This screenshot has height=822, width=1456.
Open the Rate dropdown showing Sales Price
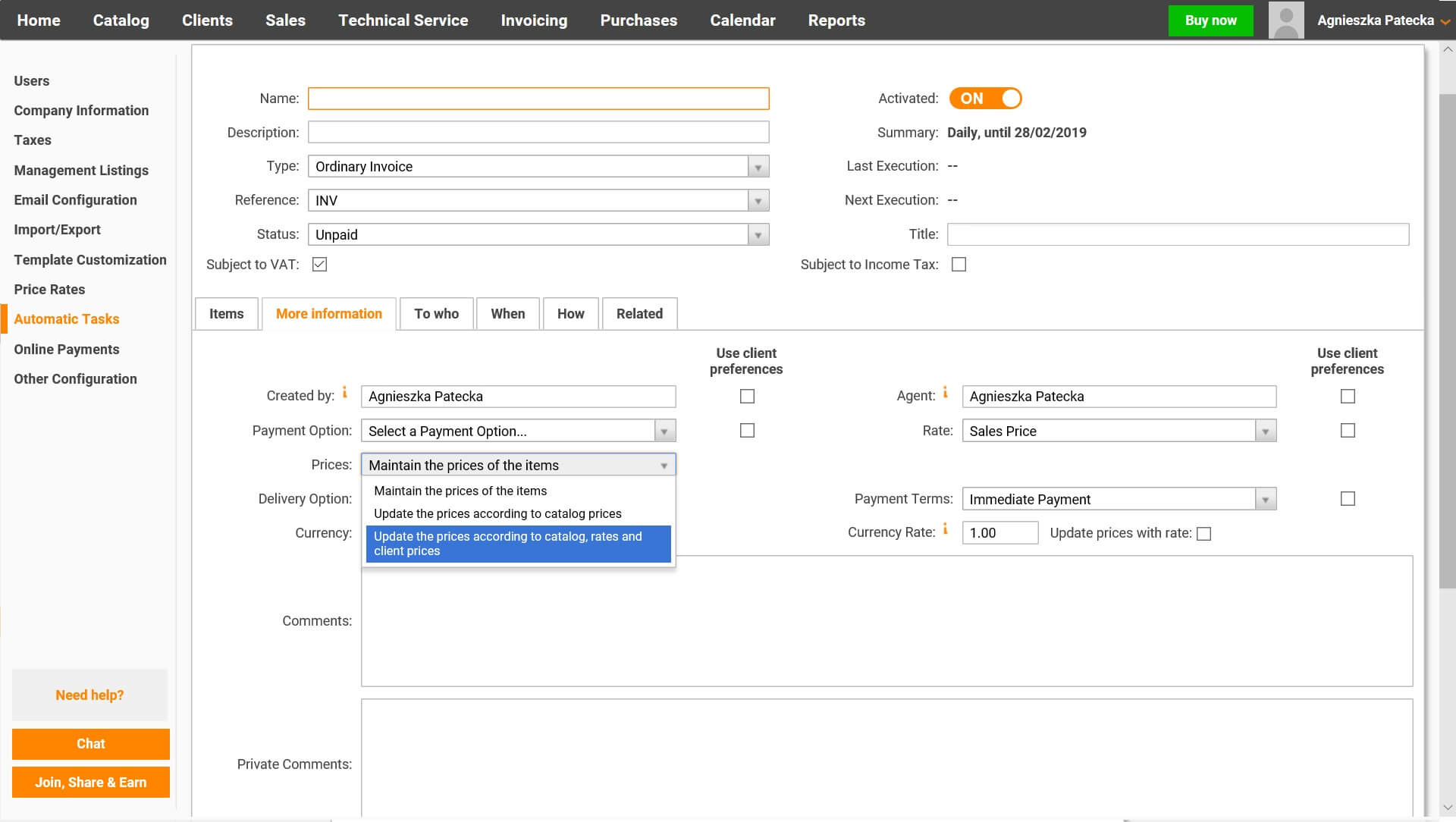coord(1119,431)
